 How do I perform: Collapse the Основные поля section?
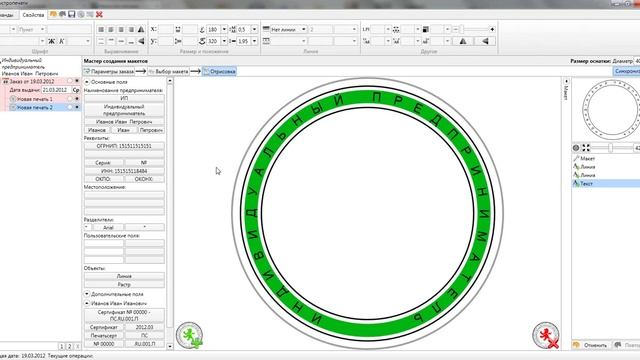[87, 82]
